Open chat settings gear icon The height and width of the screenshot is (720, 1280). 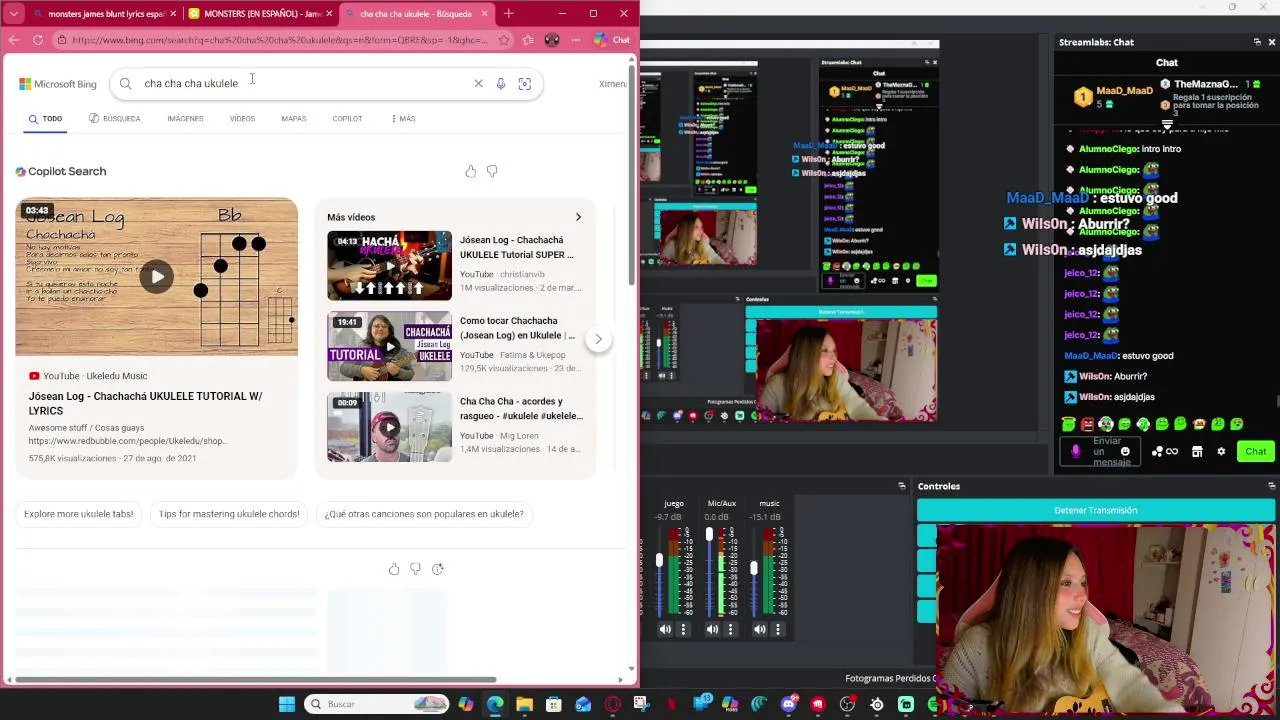[x=1221, y=452]
